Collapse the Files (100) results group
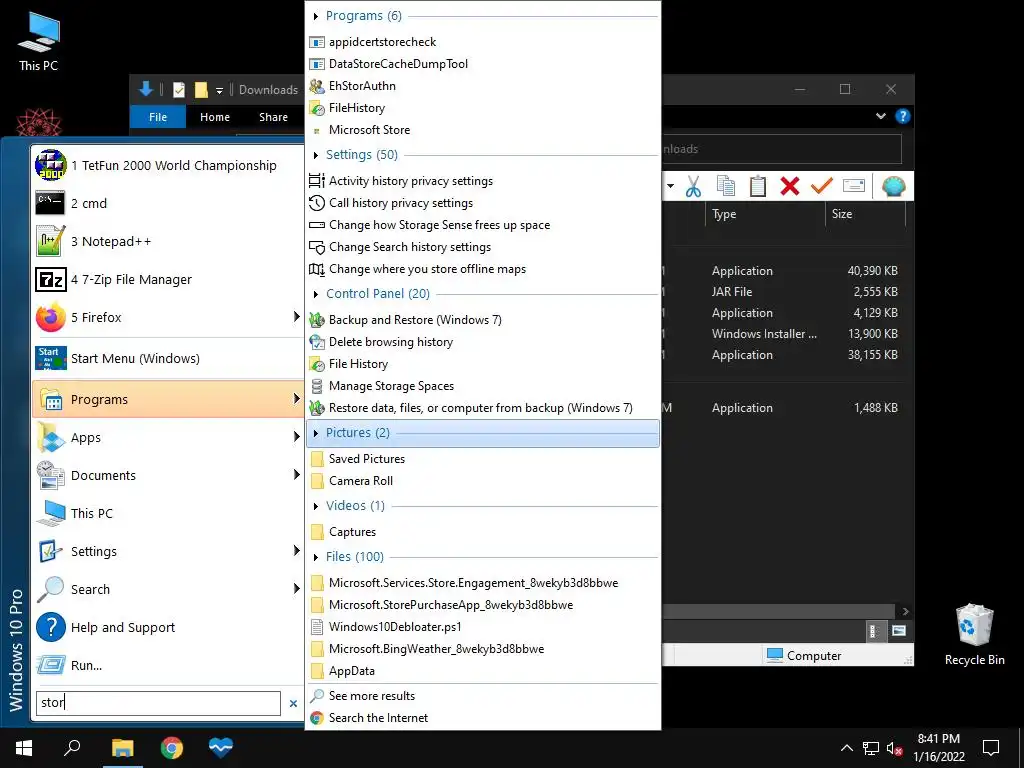This screenshot has width=1024, height=768. pyautogui.click(x=315, y=557)
